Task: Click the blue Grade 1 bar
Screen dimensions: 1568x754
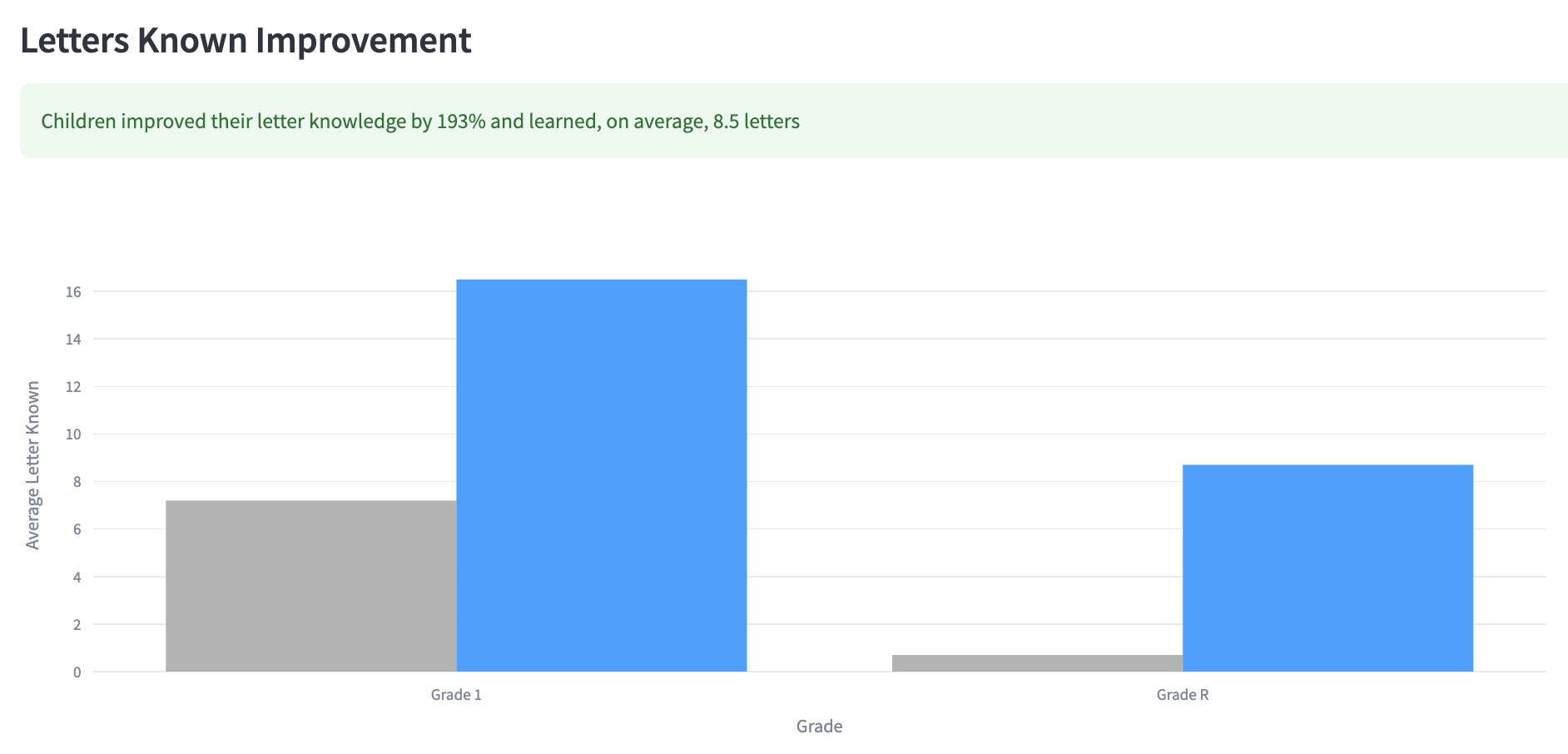Action: pyautogui.click(x=602, y=475)
